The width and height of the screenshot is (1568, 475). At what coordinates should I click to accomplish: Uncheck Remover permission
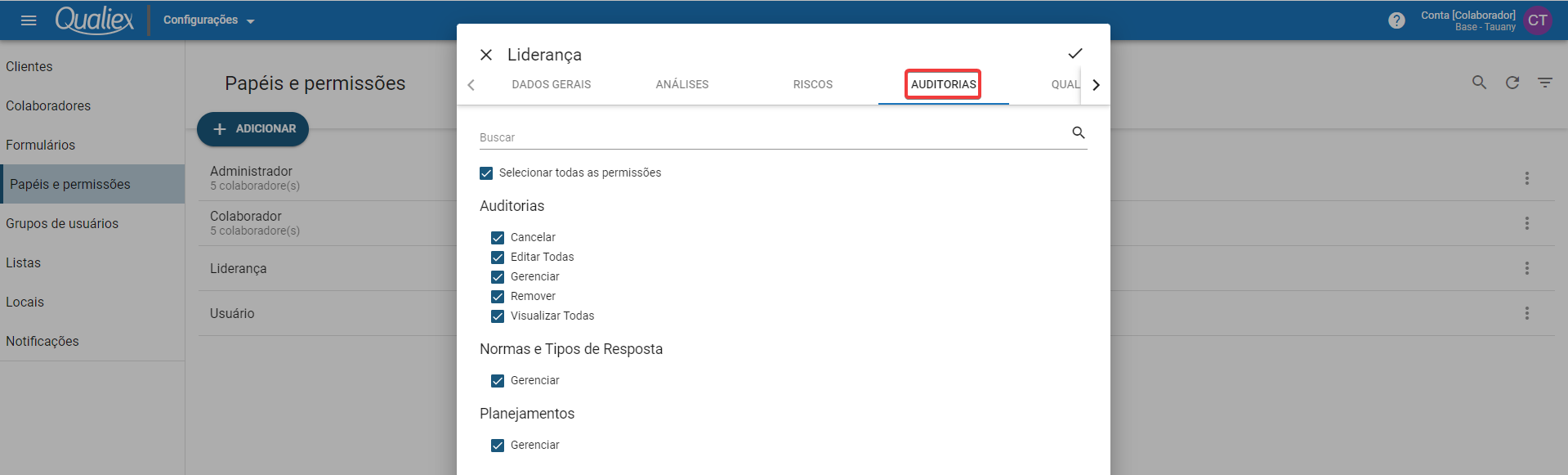click(498, 297)
